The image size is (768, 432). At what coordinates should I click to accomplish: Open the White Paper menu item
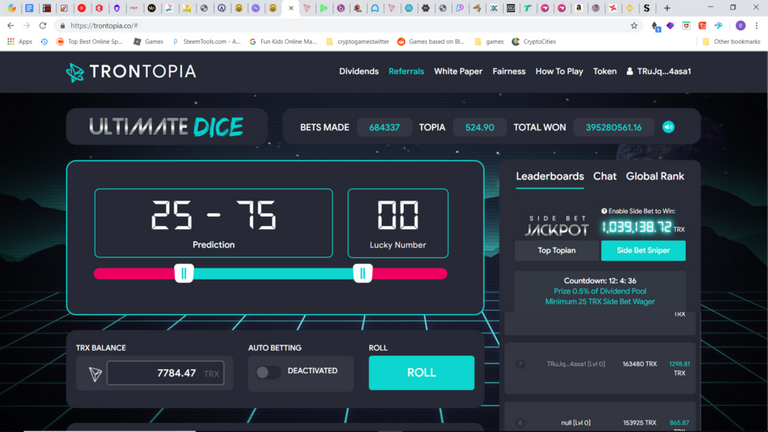(458, 72)
